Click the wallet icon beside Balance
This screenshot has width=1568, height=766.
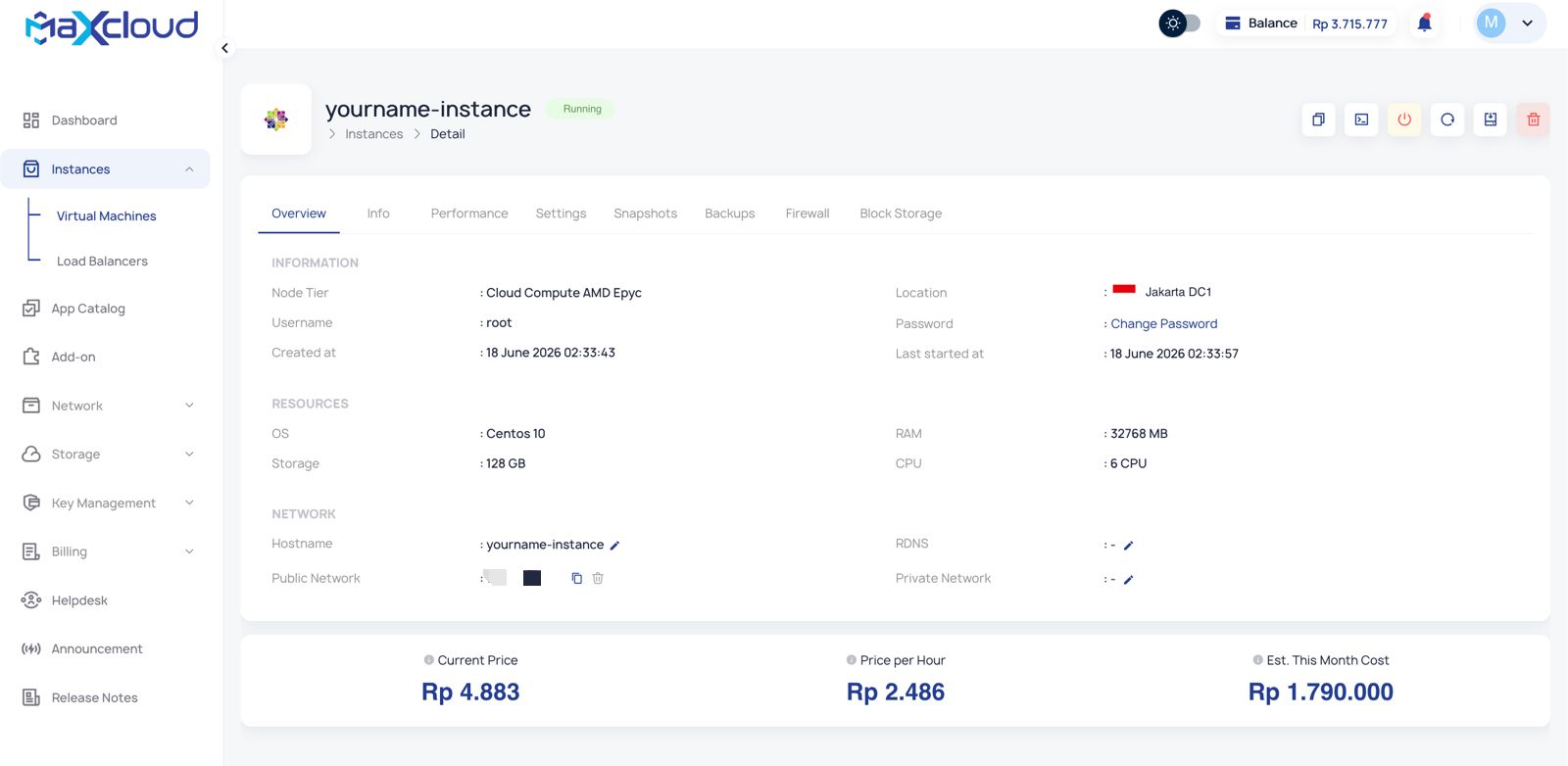pyautogui.click(x=1233, y=23)
